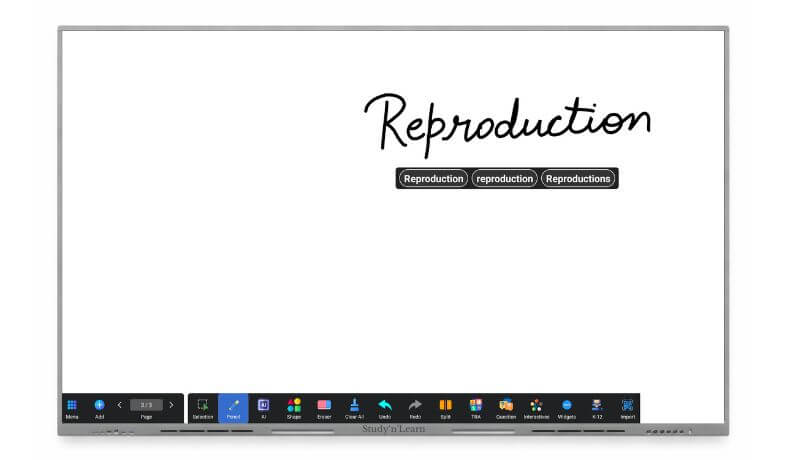The width and height of the screenshot is (800, 460).
Task: Choose the capitalized "Reproduction" suggestion
Action: click(433, 179)
